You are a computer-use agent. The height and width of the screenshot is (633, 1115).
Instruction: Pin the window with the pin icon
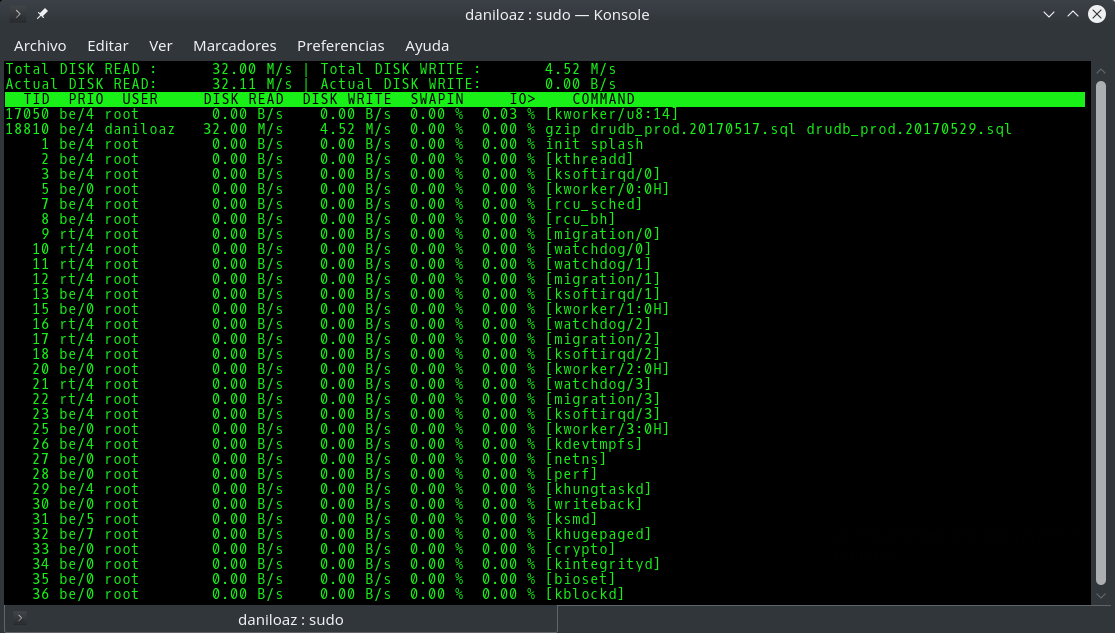point(42,14)
